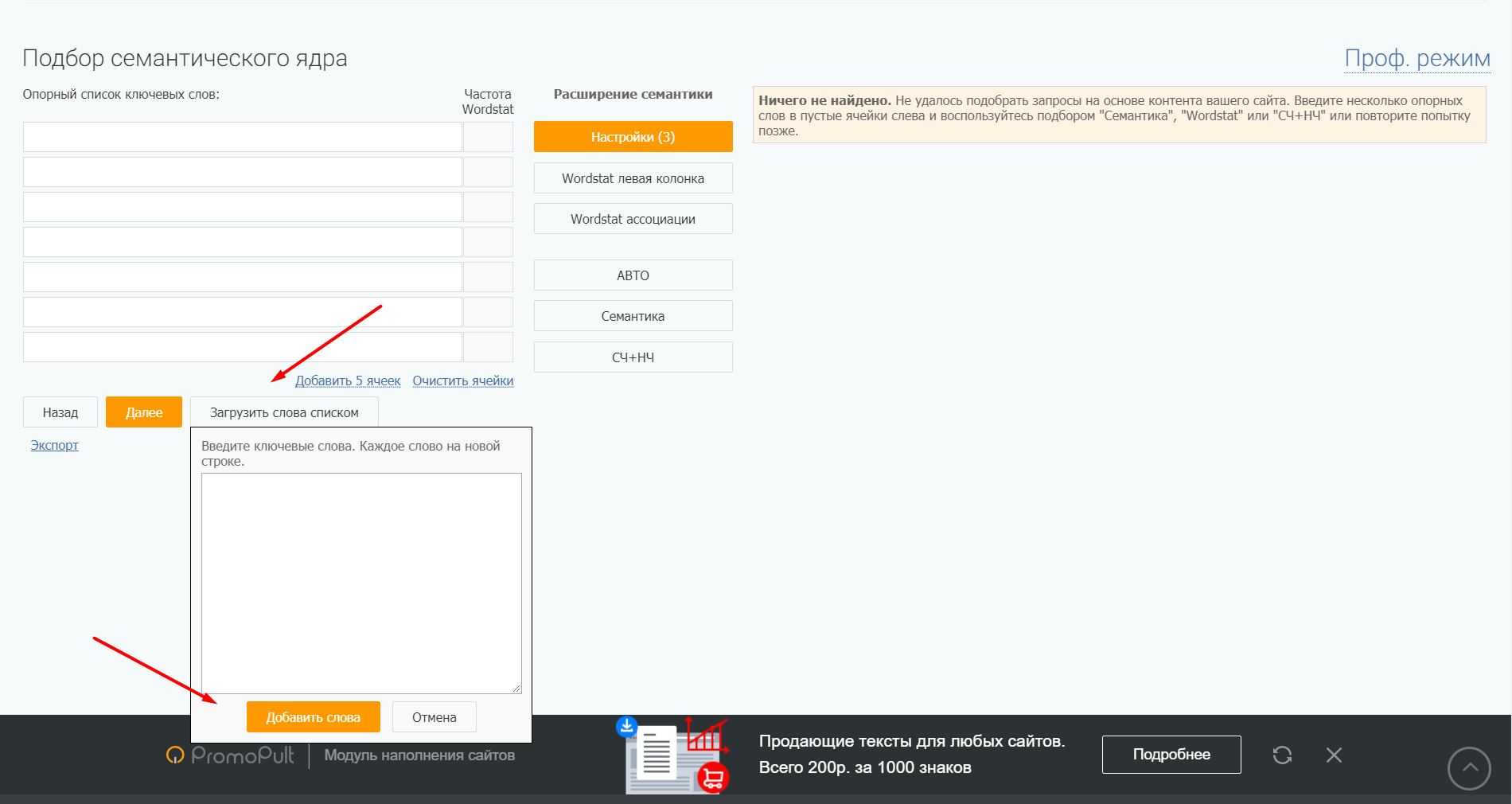Screen dimensions: 1512x804
Task: Open the Загрузить слова списком tab
Action: click(x=284, y=412)
